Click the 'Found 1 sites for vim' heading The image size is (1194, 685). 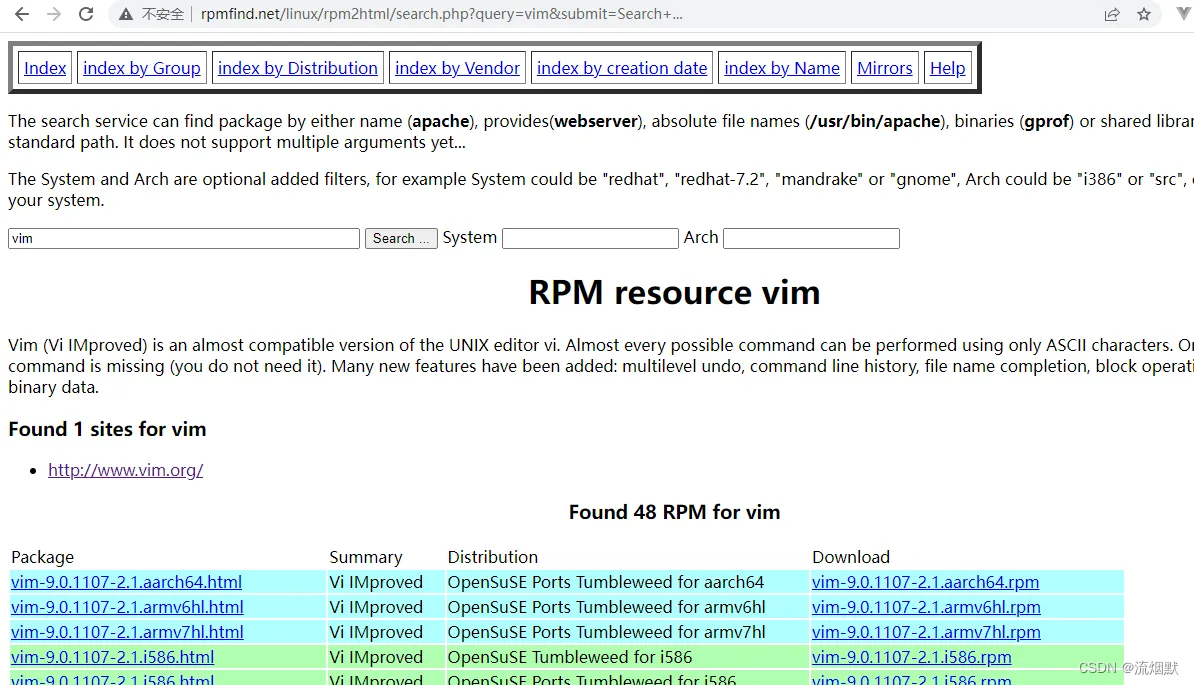107,429
